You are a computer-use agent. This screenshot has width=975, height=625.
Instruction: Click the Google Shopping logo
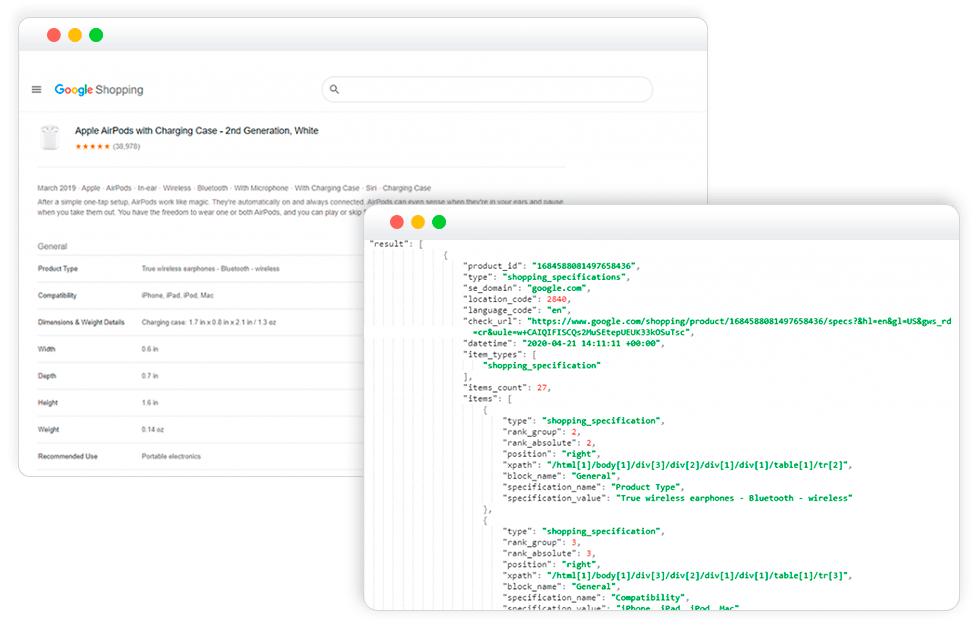[x=99, y=90]
